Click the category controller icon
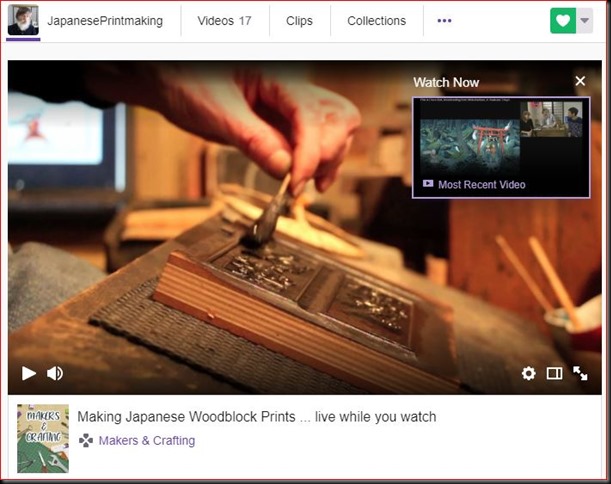 [x=86, y=440]
